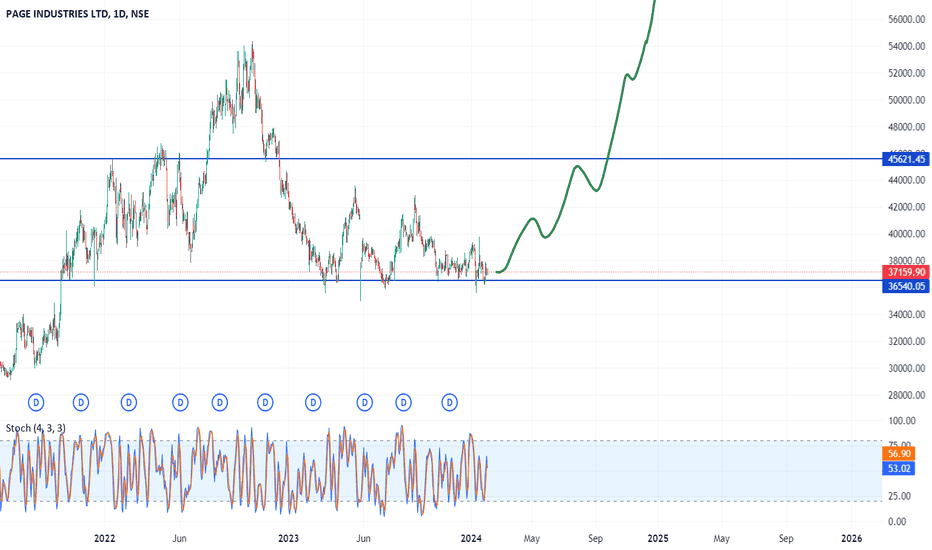Viewport: 932px width, 550px height.
Task: Click the 2023 label on the time axis
Action: tap(289, 539)
